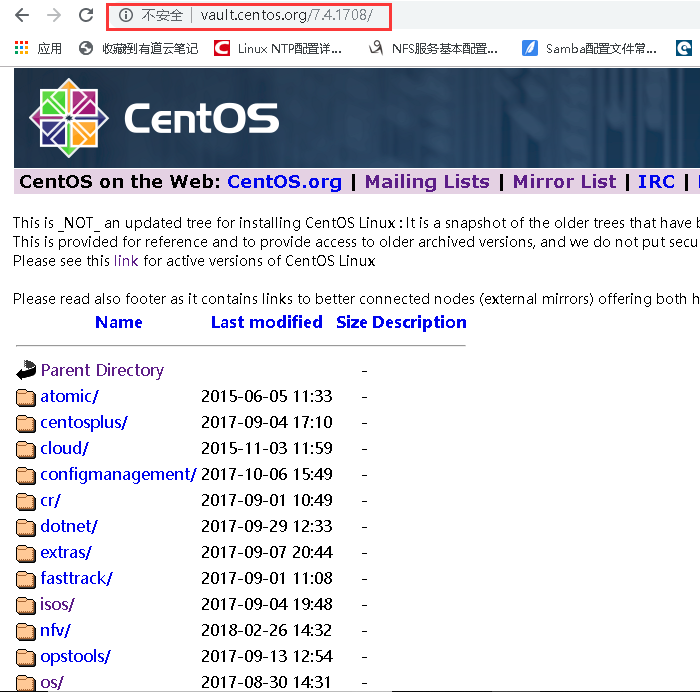Click the date 2017-09-13 12:54
The image size is (700, 692).
click(x=267, y=657)
